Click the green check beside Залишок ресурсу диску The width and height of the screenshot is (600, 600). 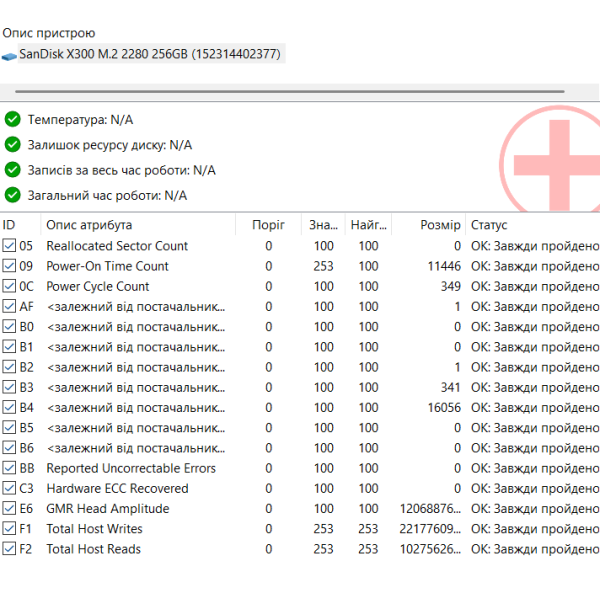(x=13, y=145)
